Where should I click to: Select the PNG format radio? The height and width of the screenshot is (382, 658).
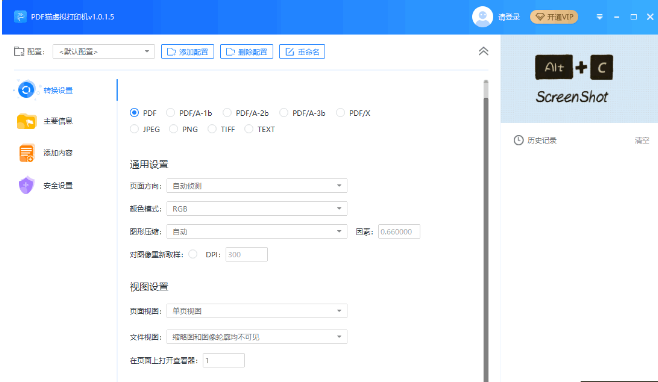[173, 129]
